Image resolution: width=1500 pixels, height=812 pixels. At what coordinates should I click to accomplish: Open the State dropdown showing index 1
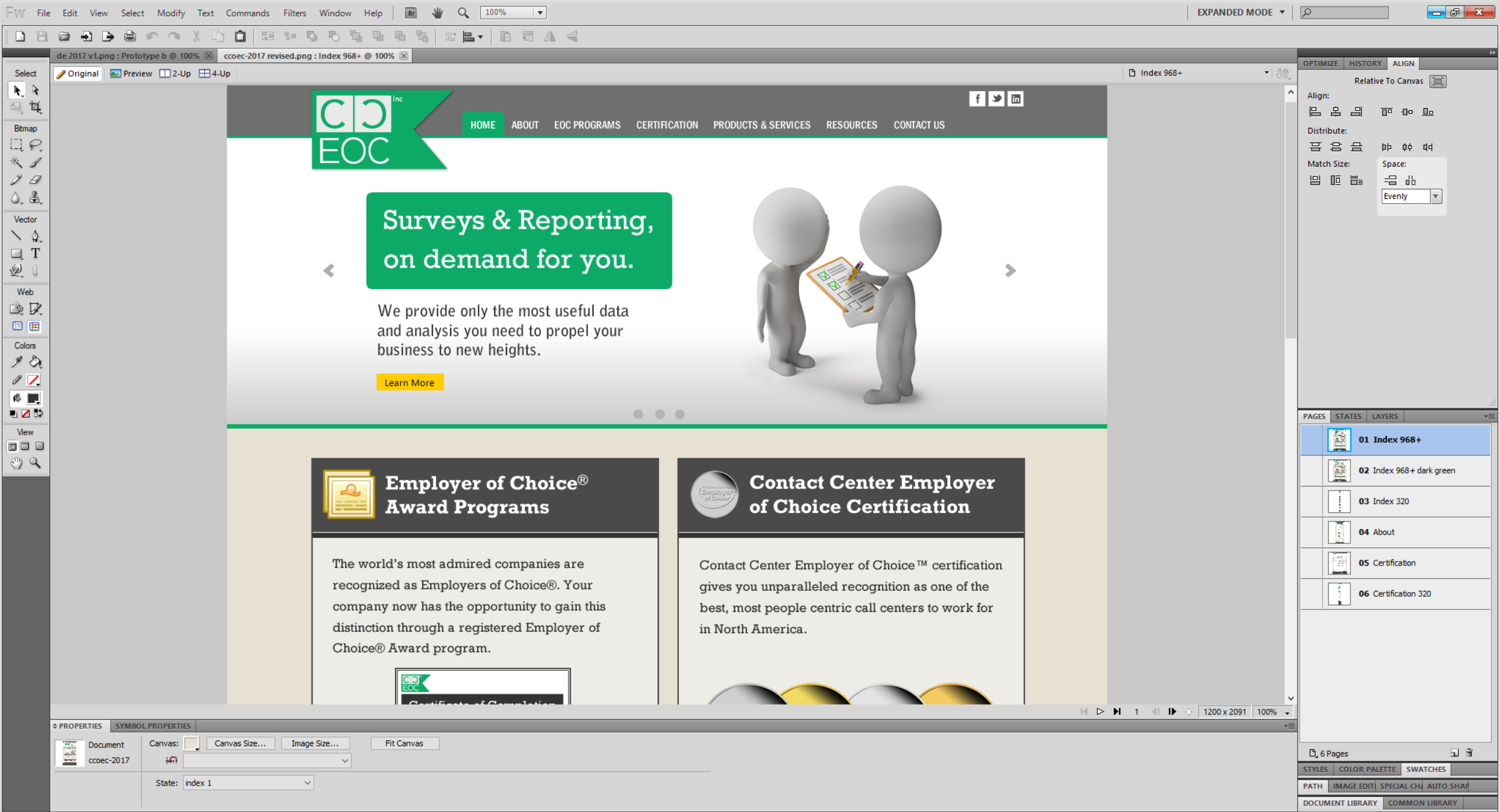point(248,783)
